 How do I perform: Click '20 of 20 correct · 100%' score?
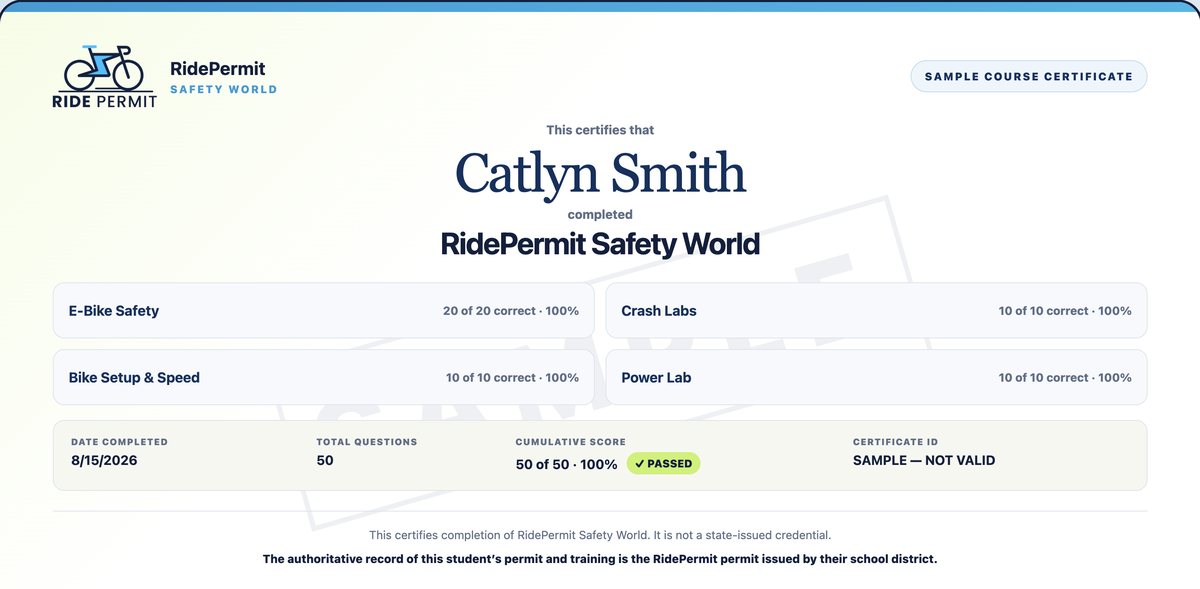(x=511, y=311)
